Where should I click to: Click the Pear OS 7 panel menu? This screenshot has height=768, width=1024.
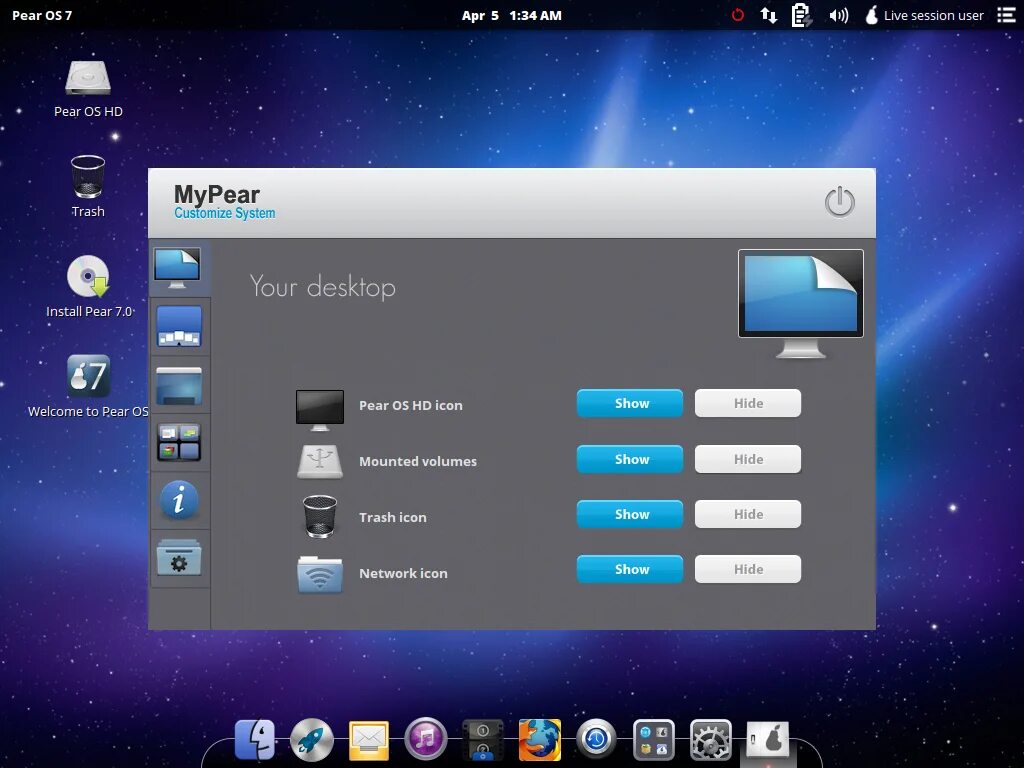[42, 15]
